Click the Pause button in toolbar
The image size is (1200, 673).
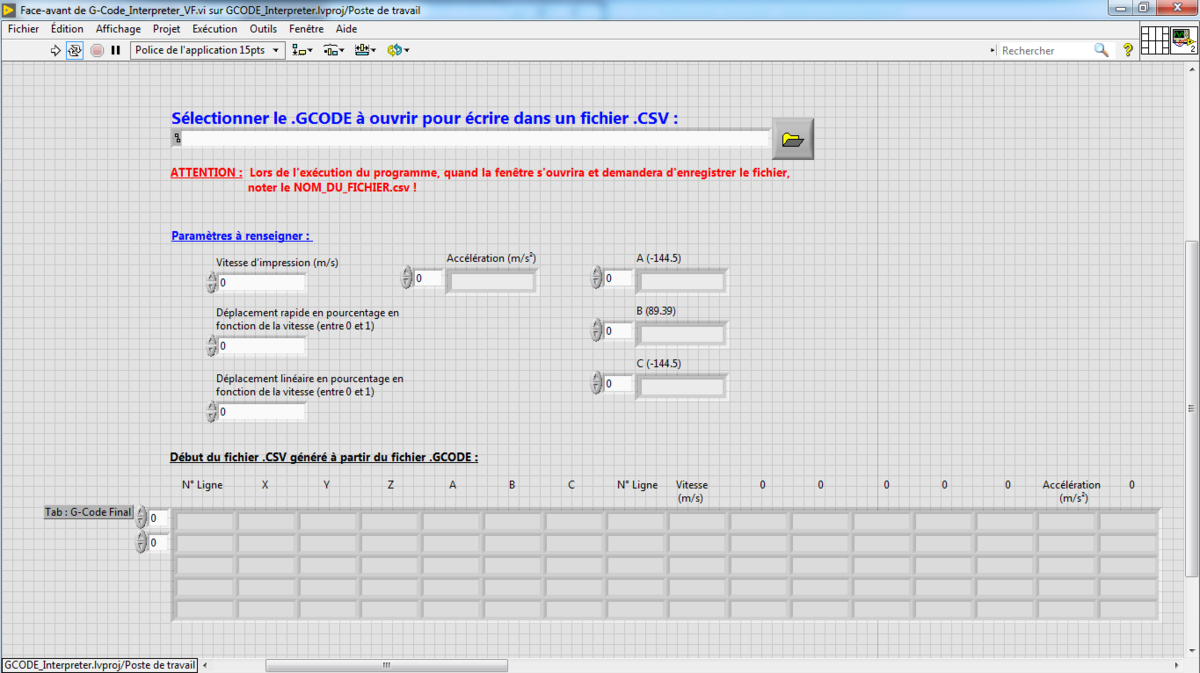coord(115,50)
